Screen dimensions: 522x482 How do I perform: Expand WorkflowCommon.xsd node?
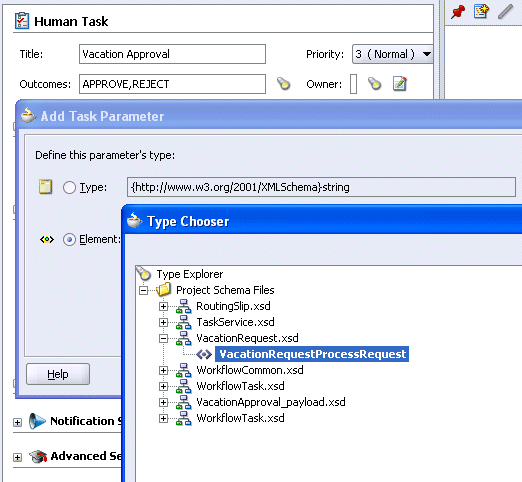coord(163,370)
